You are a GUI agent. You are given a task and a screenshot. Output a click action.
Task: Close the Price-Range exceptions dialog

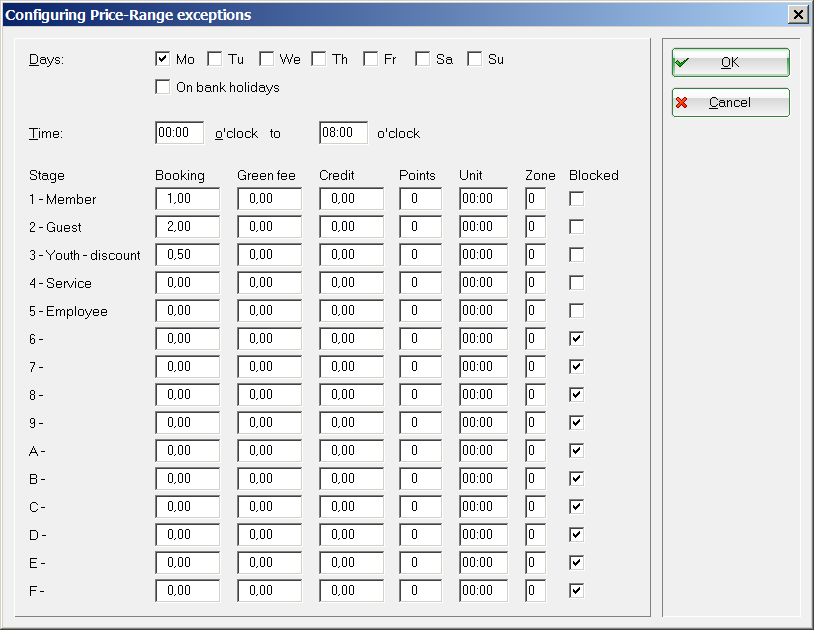pyautogui.click(x=797, y=15)
